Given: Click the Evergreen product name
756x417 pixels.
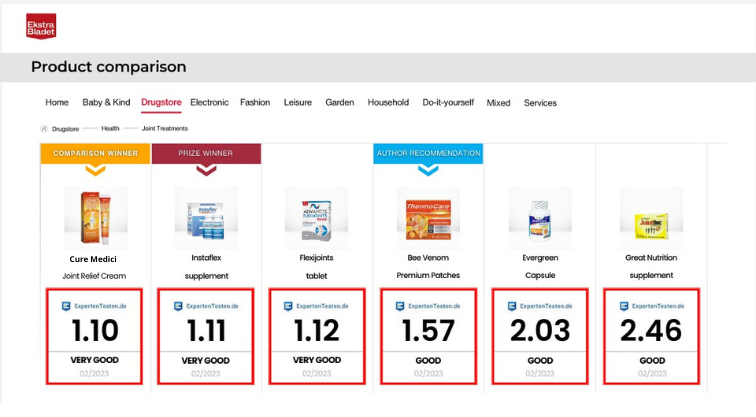Looking at the screenshot, I should coord(540,258).
